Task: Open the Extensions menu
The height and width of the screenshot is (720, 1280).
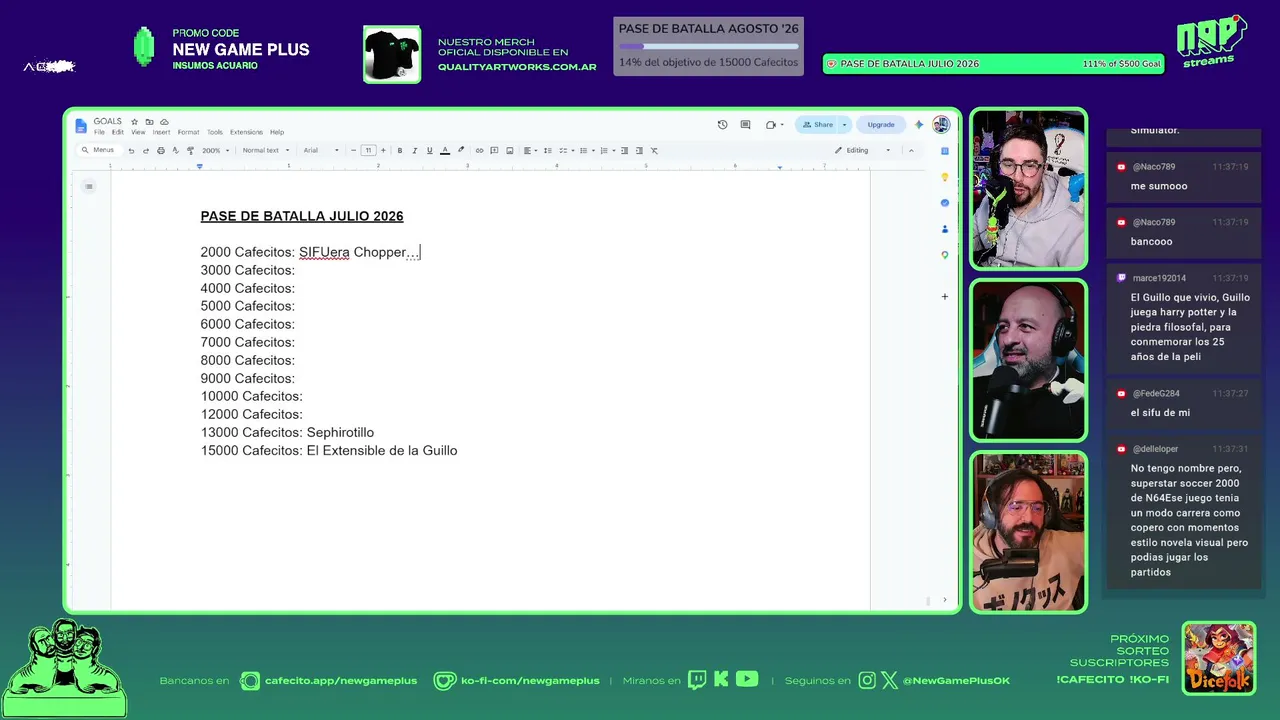Action: coord(246,132)
